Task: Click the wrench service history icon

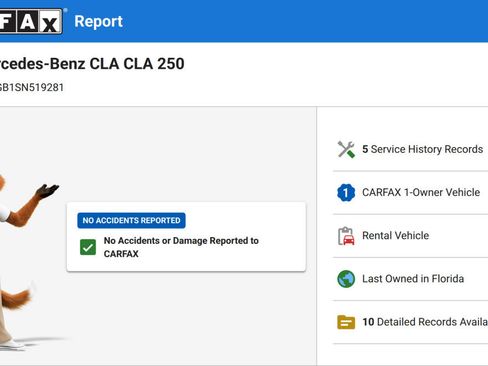Action: [346, 149]
